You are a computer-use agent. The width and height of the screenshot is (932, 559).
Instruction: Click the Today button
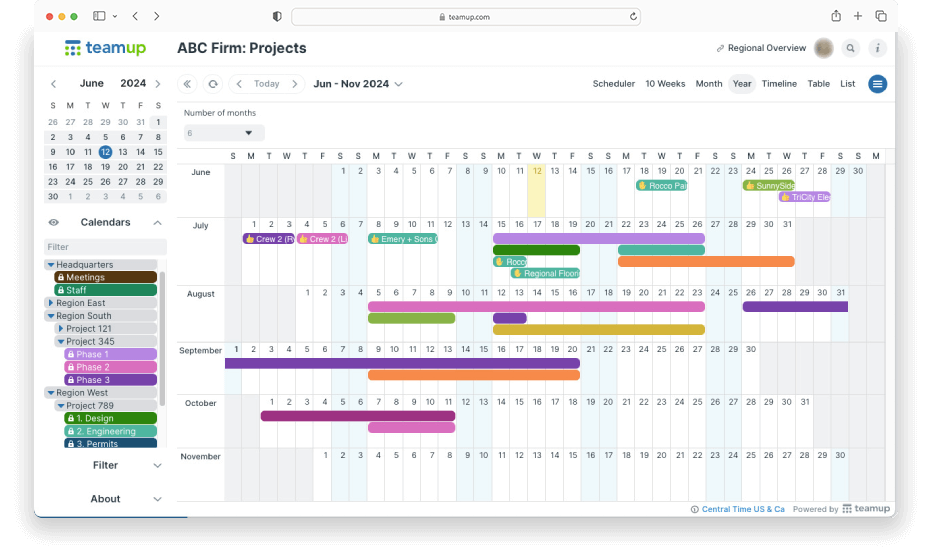266,84
